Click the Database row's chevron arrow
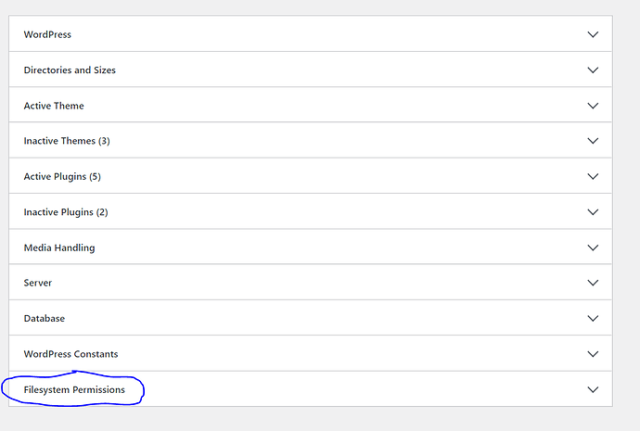Screen dimensions: 640x431 point(593,319)
